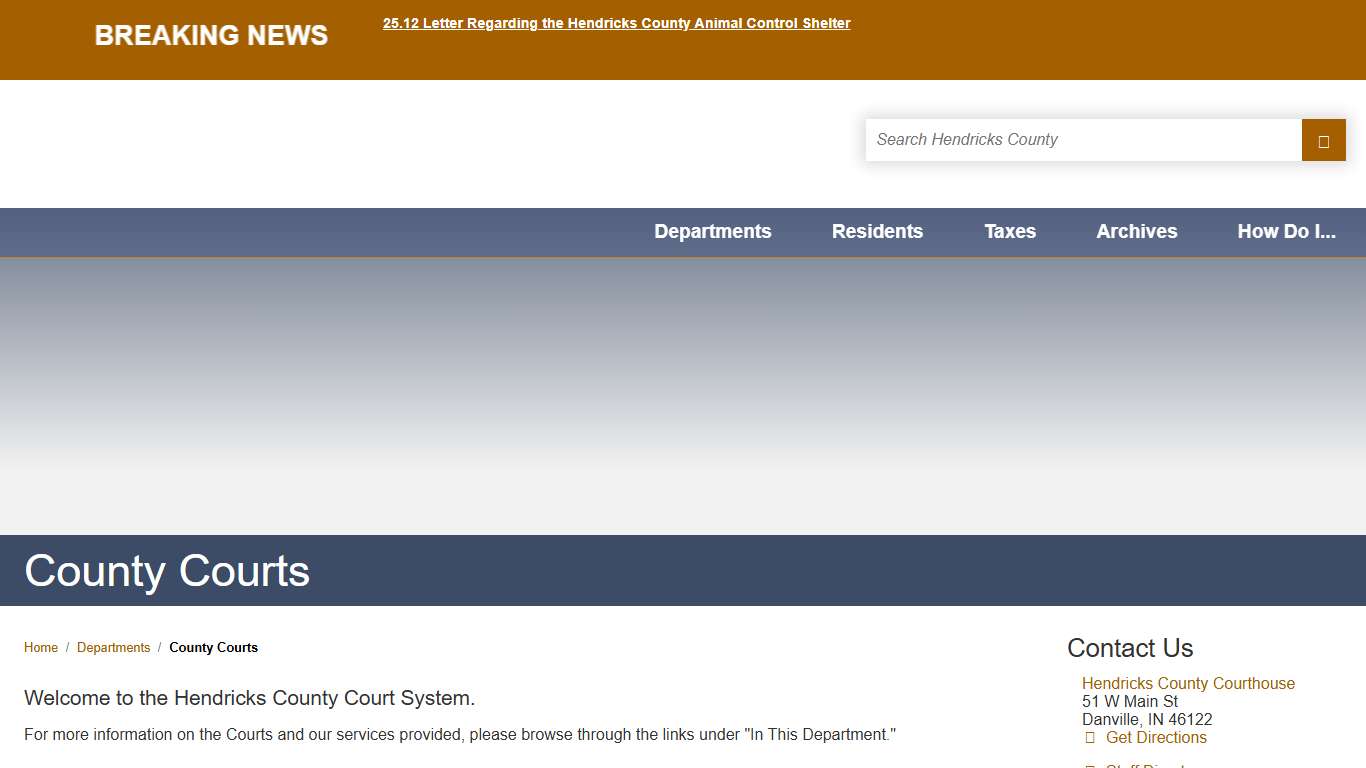Click the Get Directions map icon
The height and width of the screenshot is (768, 1366).
tap(1090, 737)
